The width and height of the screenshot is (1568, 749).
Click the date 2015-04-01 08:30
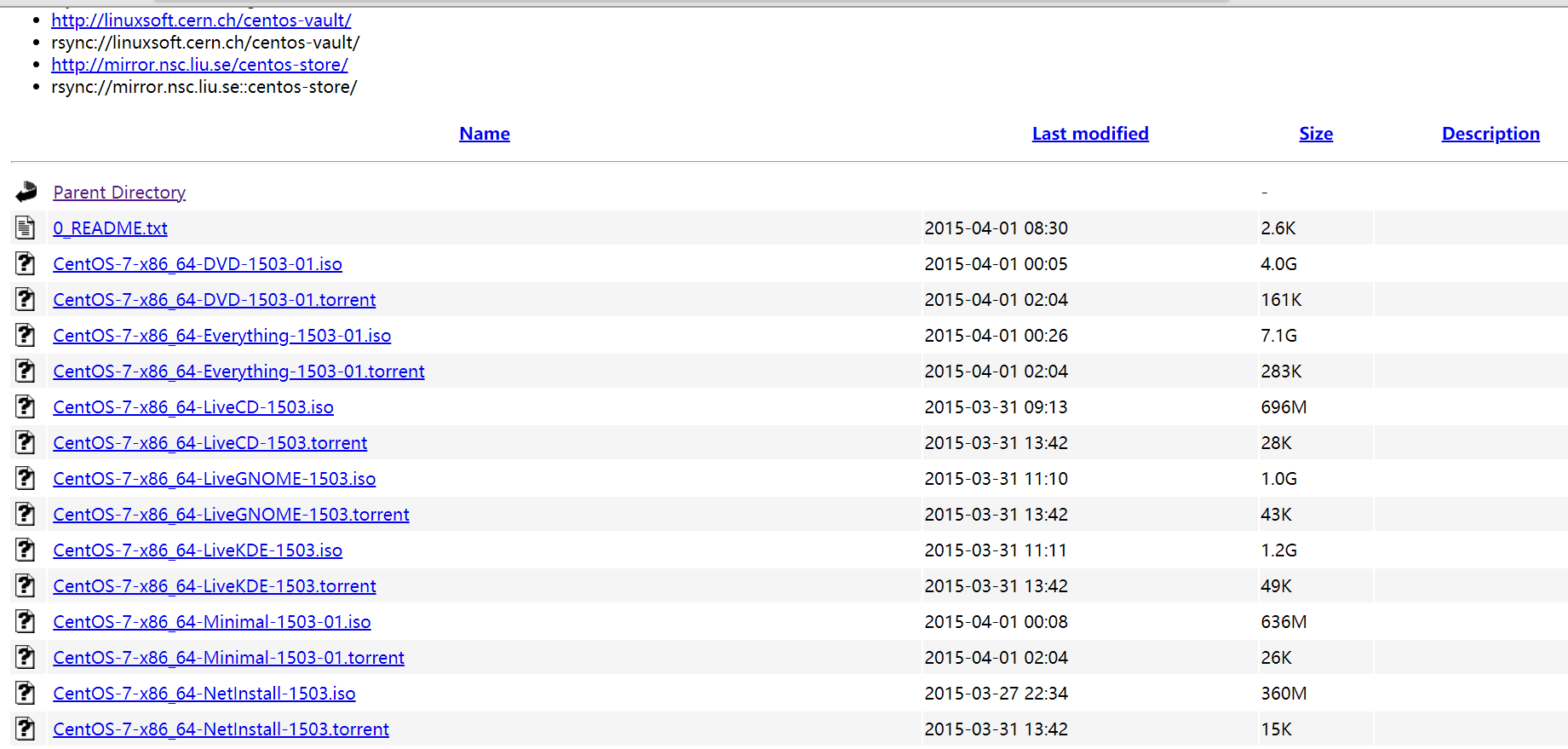[x=996, y=228]
